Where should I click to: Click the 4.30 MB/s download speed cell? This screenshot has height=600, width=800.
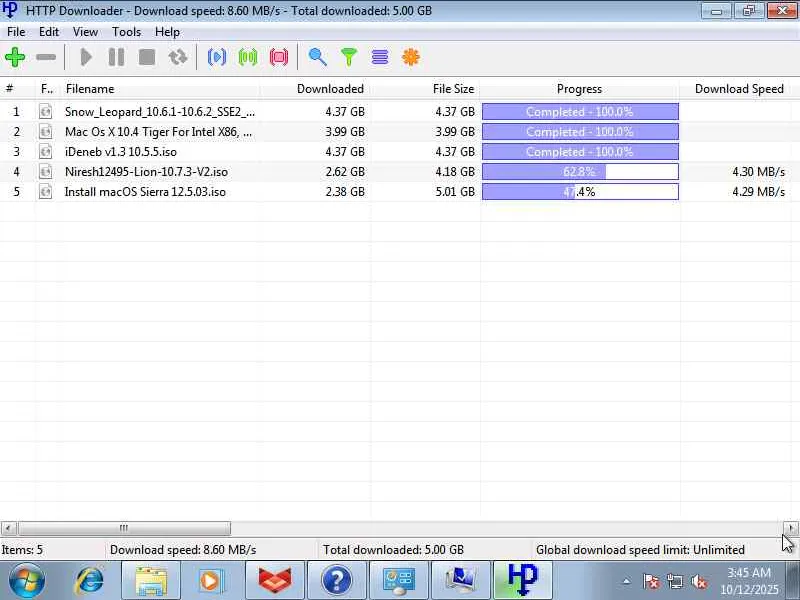coord(758,172)
